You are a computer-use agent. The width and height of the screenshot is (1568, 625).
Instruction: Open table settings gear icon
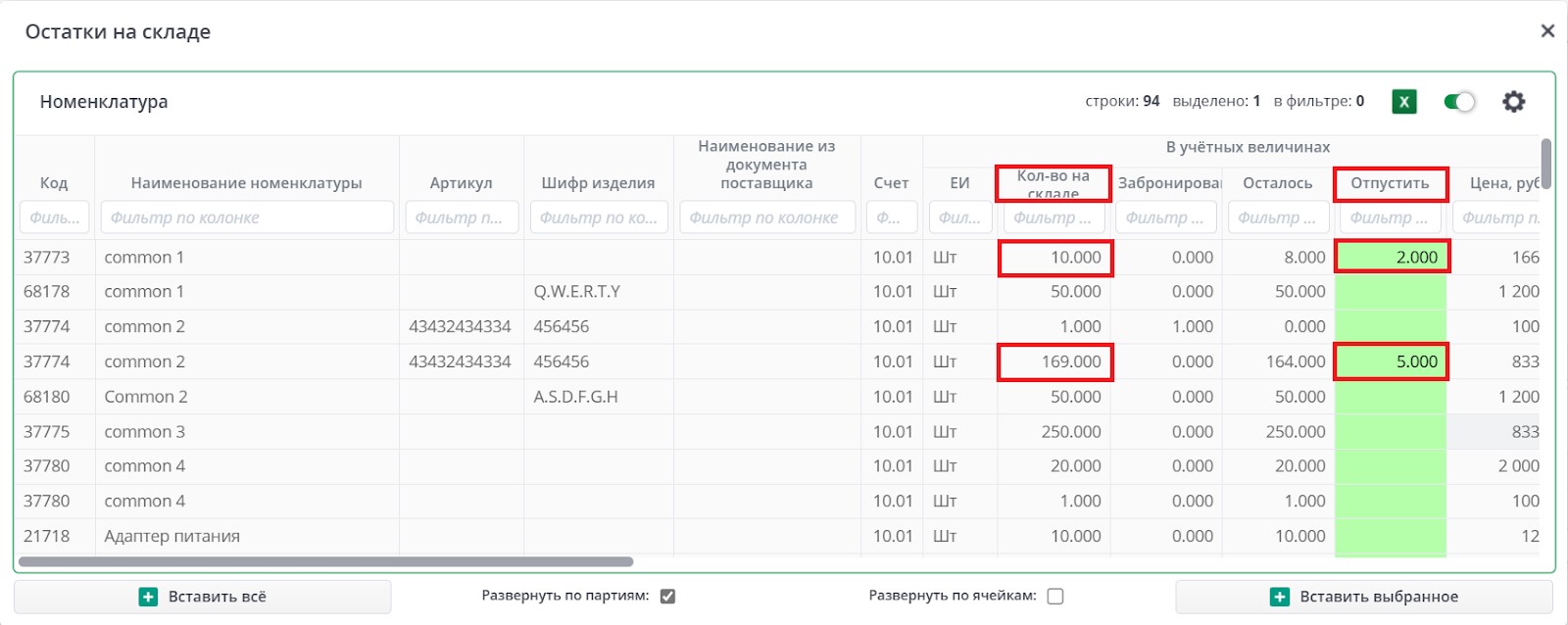click(1514, 102)
